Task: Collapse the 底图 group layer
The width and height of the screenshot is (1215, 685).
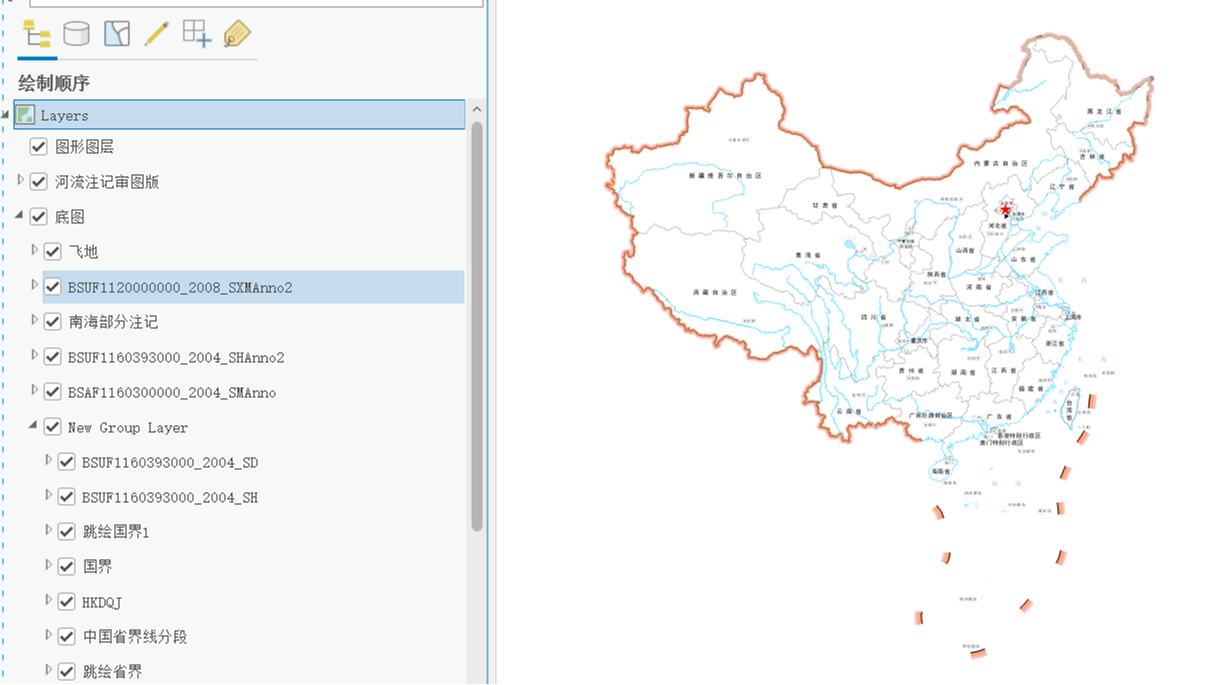Action: pos(20,216)
